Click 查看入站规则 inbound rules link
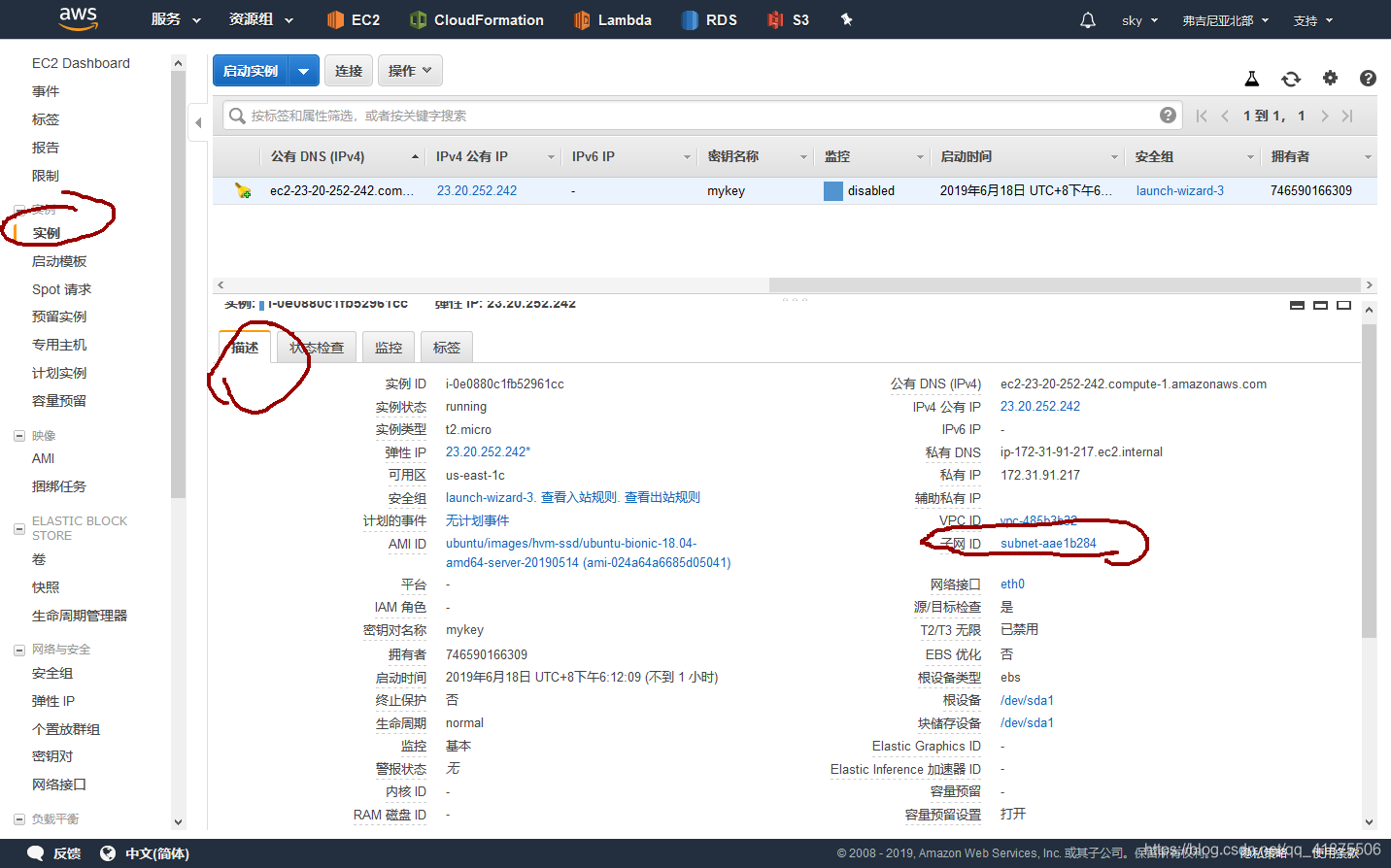This screenshot has width=1391, height=868. pyautogui.click(x=579, y=497)
